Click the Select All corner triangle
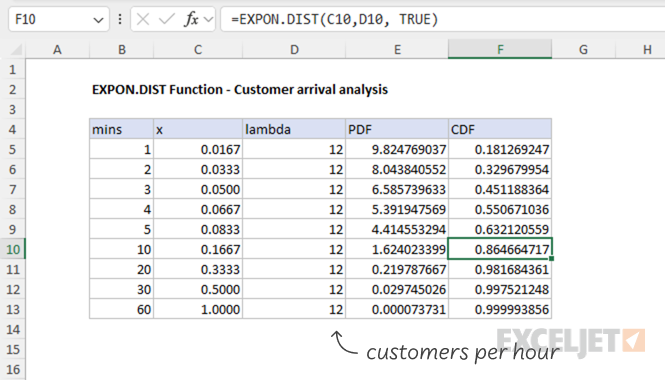 [x=16, y=50]
